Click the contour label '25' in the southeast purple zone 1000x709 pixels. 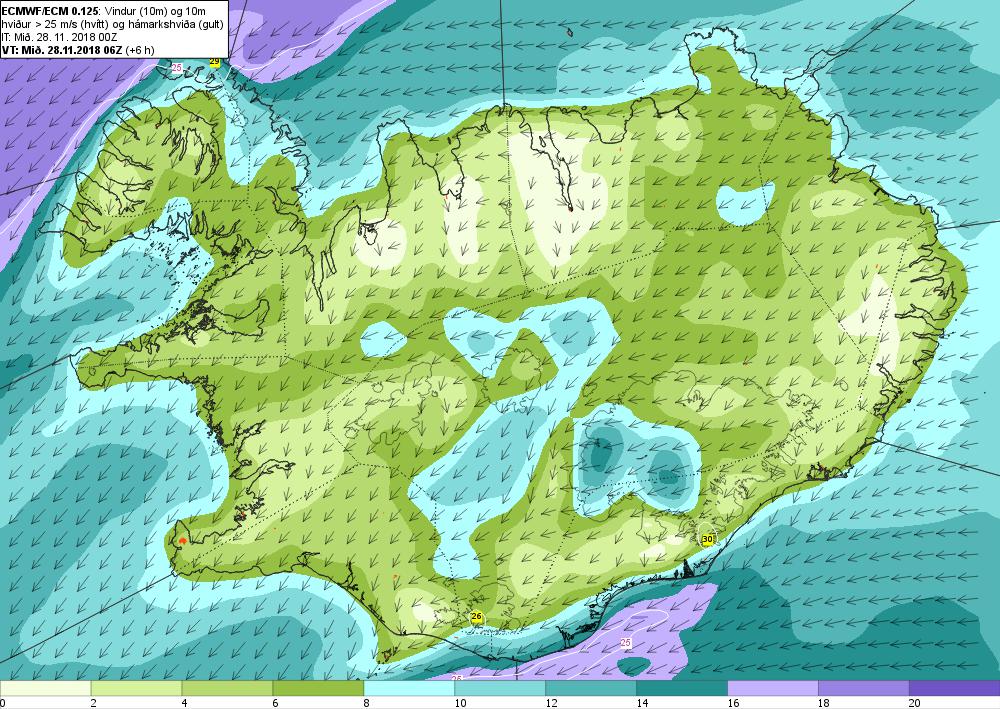(626, 643)
